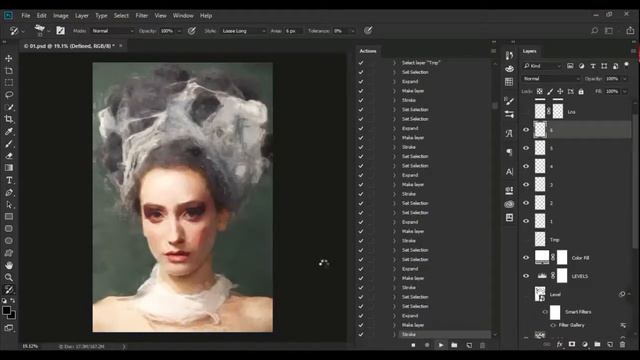640x360 pixels.
Task: Hide layer 6 with its eye icon
Action: 526,130
